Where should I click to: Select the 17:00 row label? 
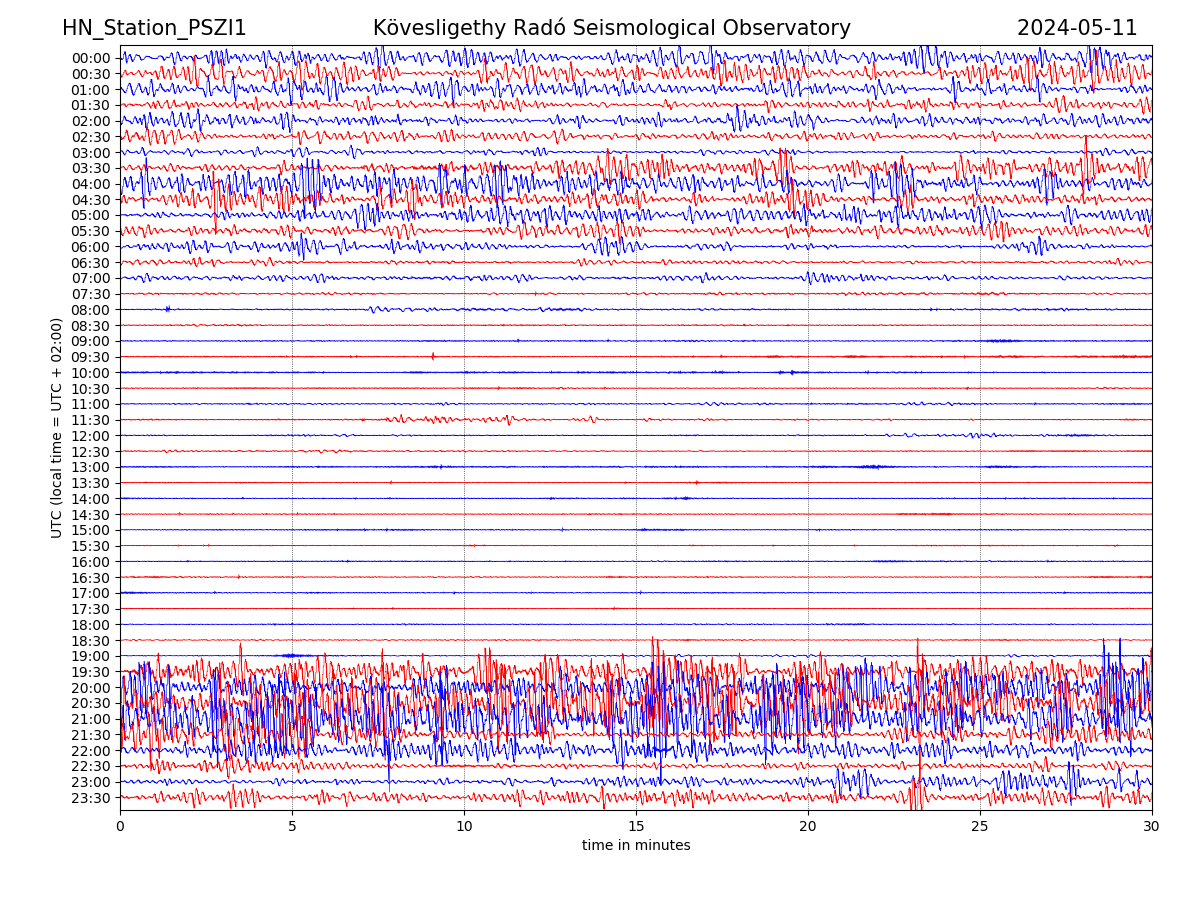[90, 593]
